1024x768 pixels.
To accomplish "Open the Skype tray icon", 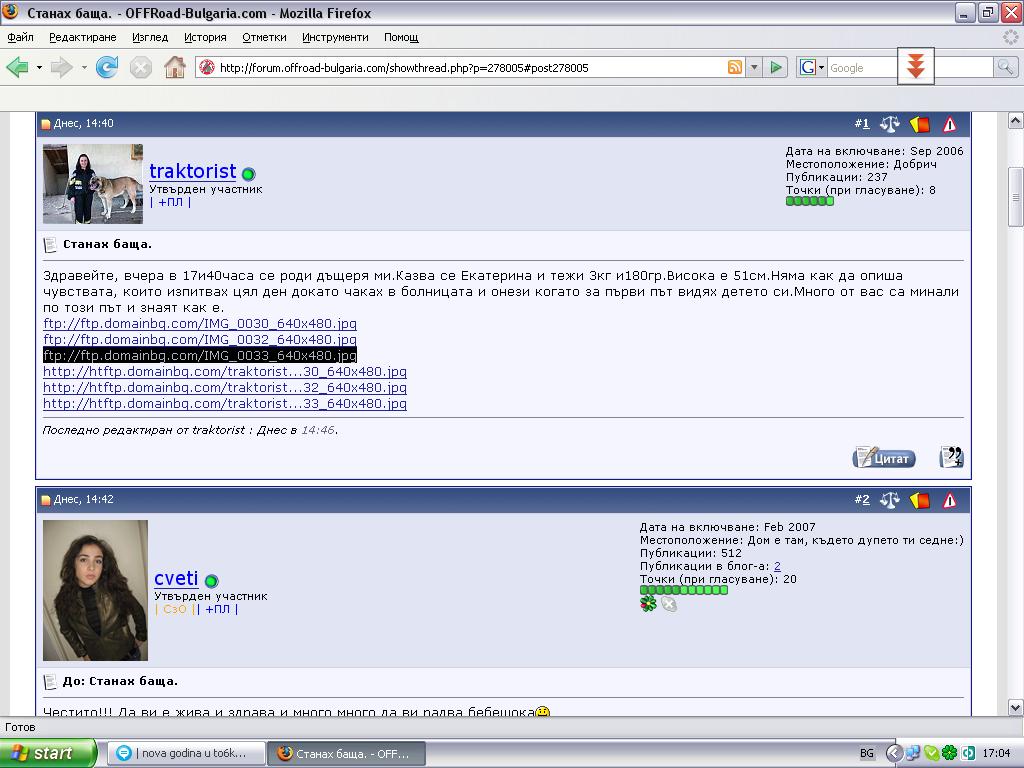I will pos(931,753).
